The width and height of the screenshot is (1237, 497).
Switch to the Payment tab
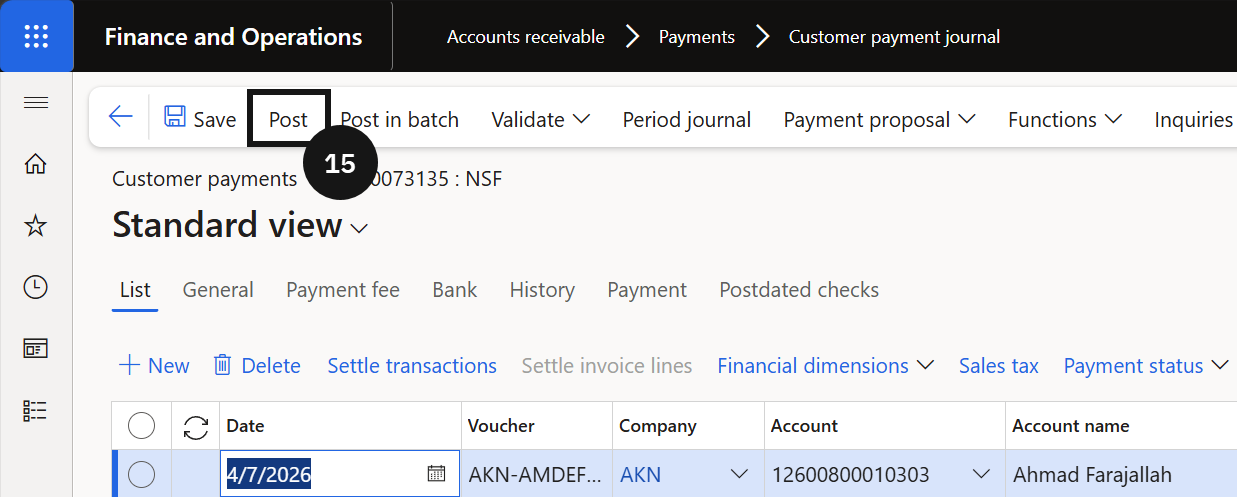647,290
